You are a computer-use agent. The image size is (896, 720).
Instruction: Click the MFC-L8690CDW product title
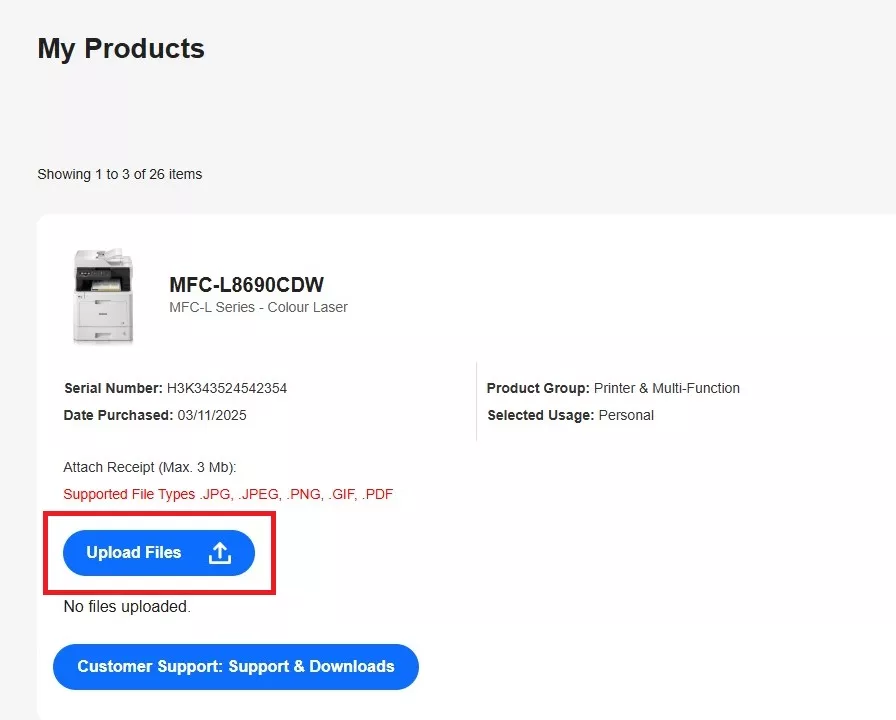click(246, 285)
